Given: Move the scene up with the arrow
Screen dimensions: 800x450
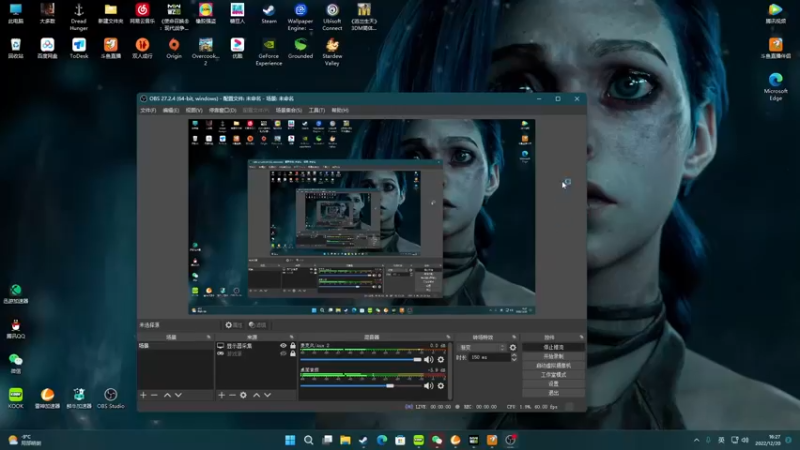Looking at the screenshot, I should click(167, 395).
